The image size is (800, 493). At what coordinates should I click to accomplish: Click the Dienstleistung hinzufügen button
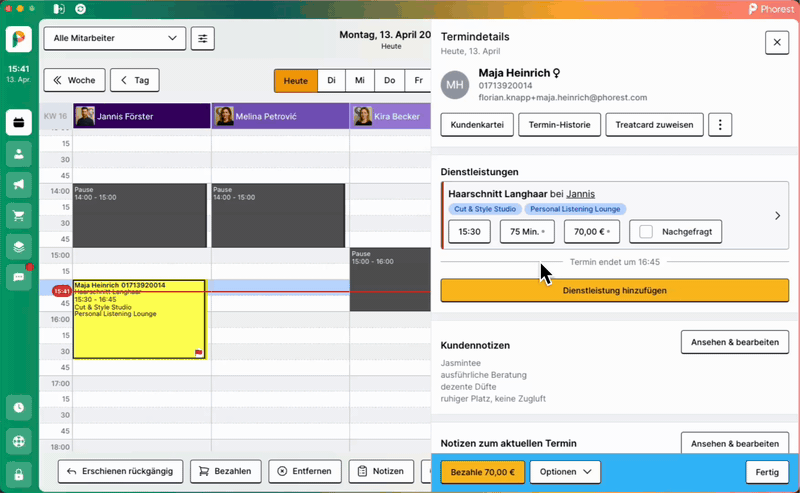(x=614, y=291)
